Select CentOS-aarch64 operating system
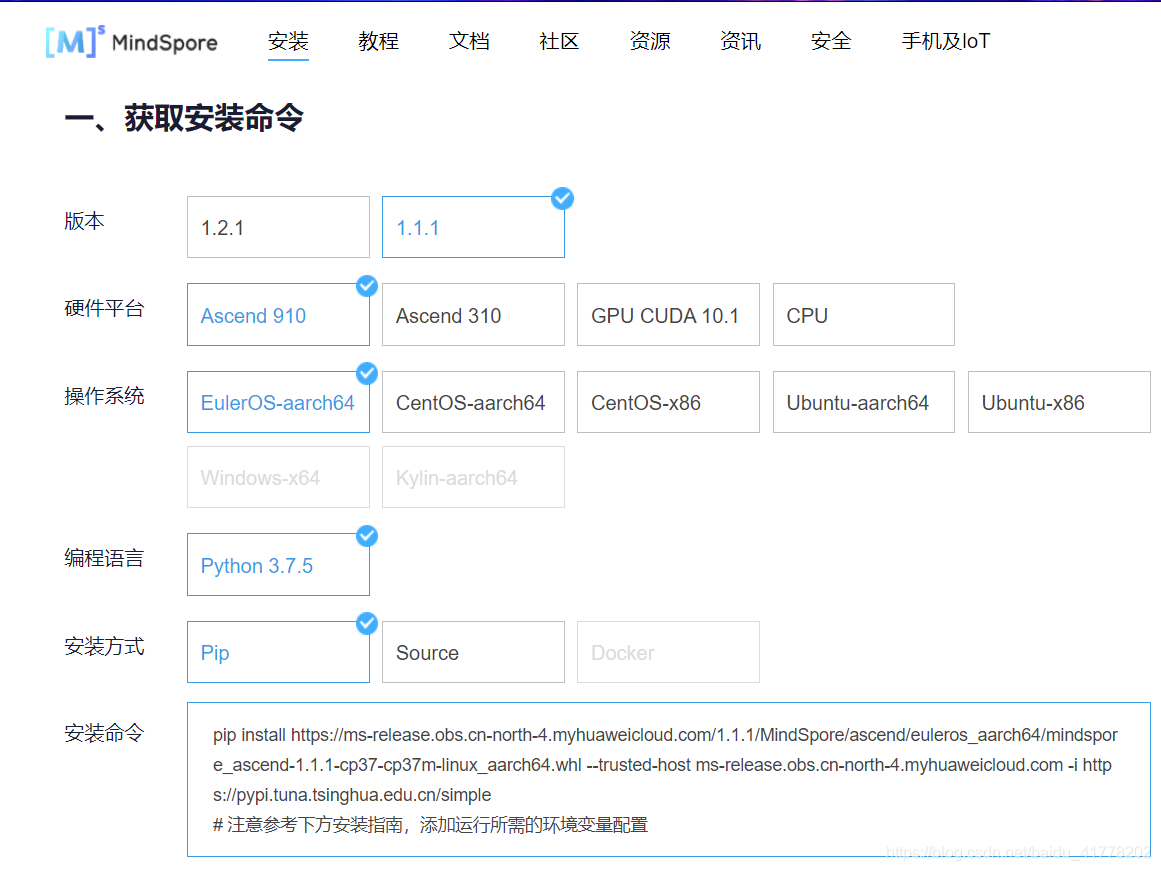The width and height of the screenshot is (1161, 871). 473,402
